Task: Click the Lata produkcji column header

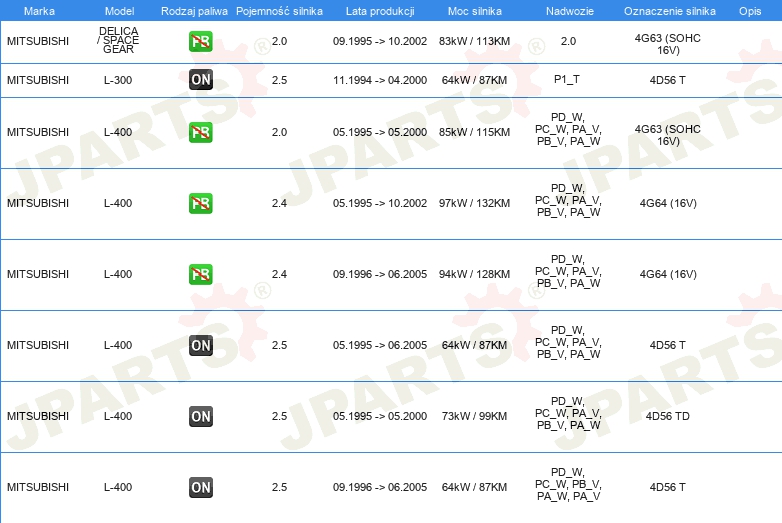Action: (380, 11)
